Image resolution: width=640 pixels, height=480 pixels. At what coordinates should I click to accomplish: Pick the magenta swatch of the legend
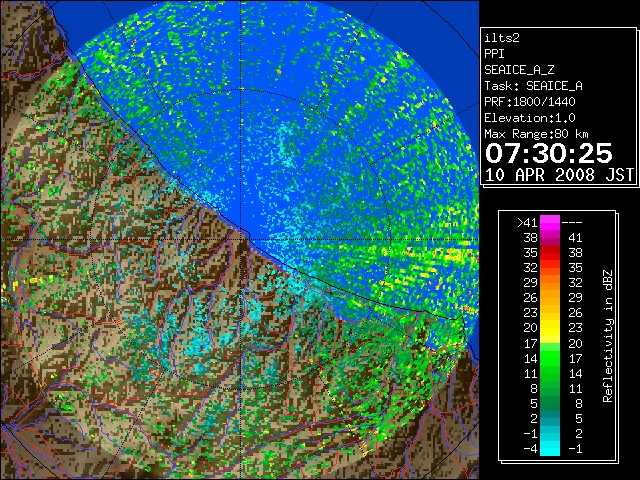pos(550,223)
